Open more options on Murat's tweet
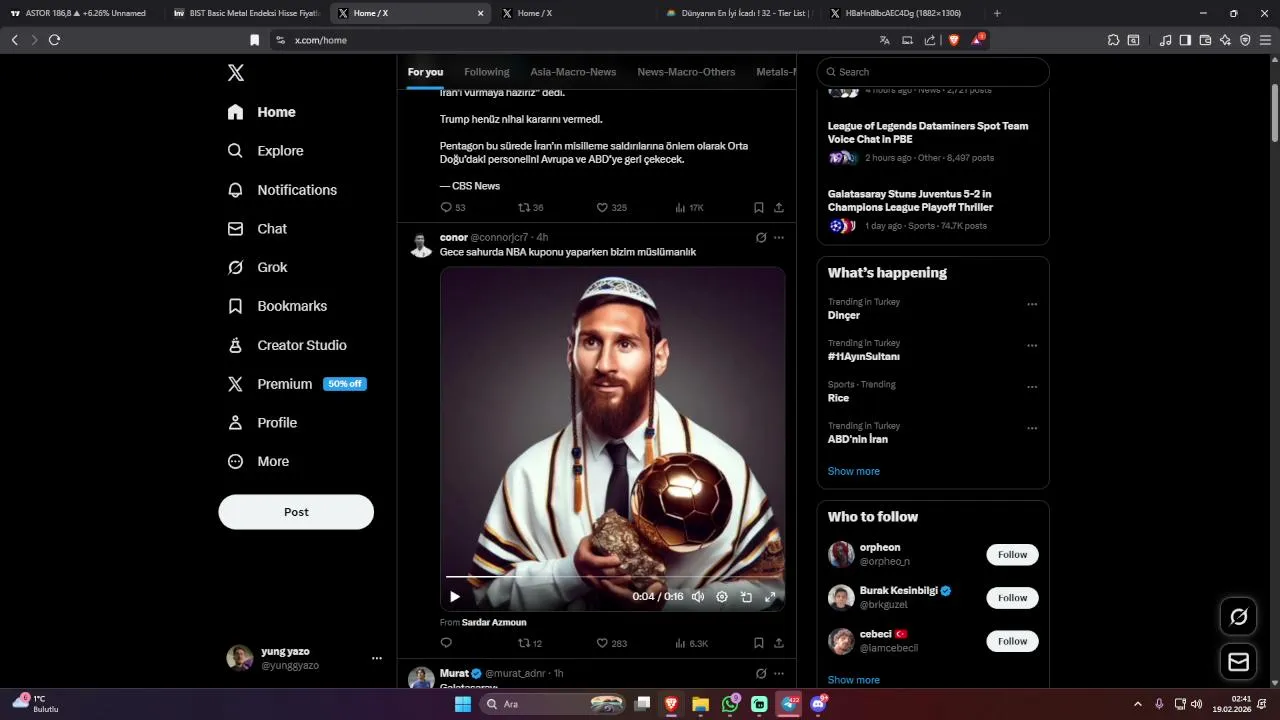 click(x=779, y=674)
